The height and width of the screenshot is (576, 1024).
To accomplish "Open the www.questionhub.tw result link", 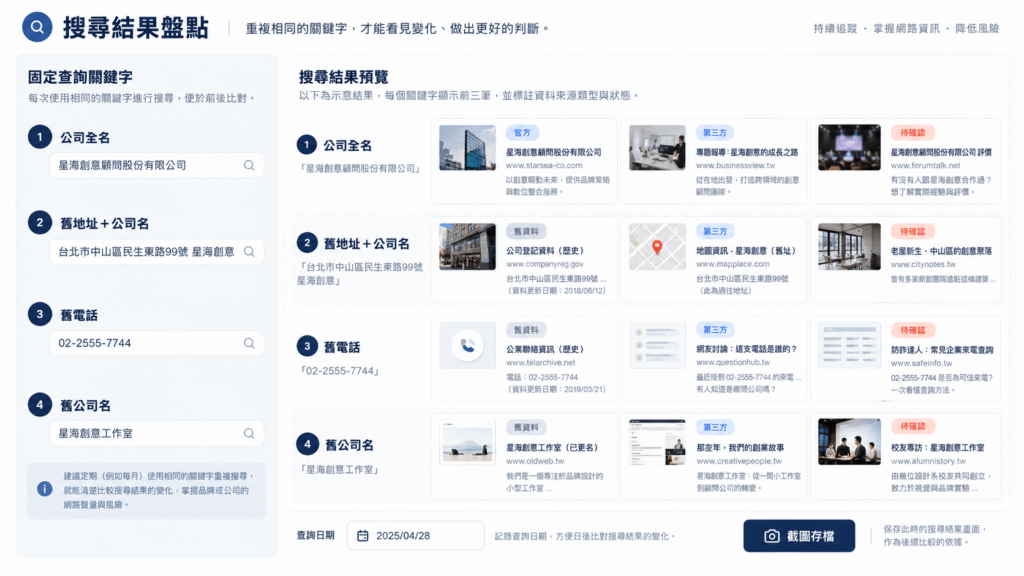I will point(733,362).
